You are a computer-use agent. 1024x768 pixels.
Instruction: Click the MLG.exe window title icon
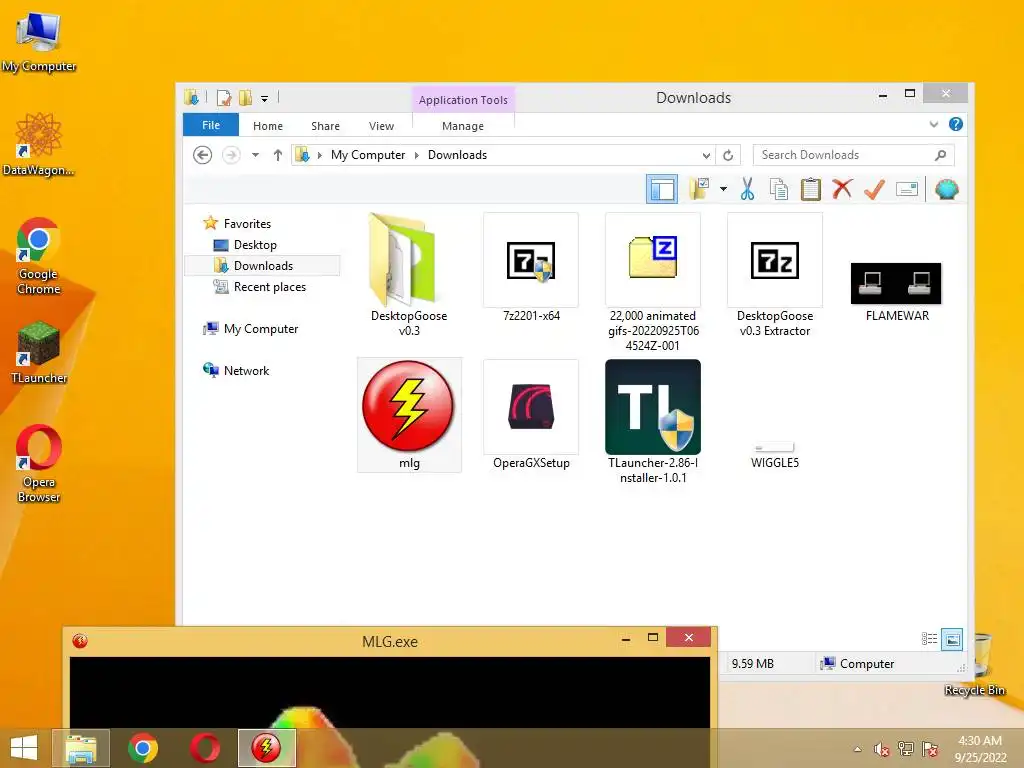pos(80,641)
